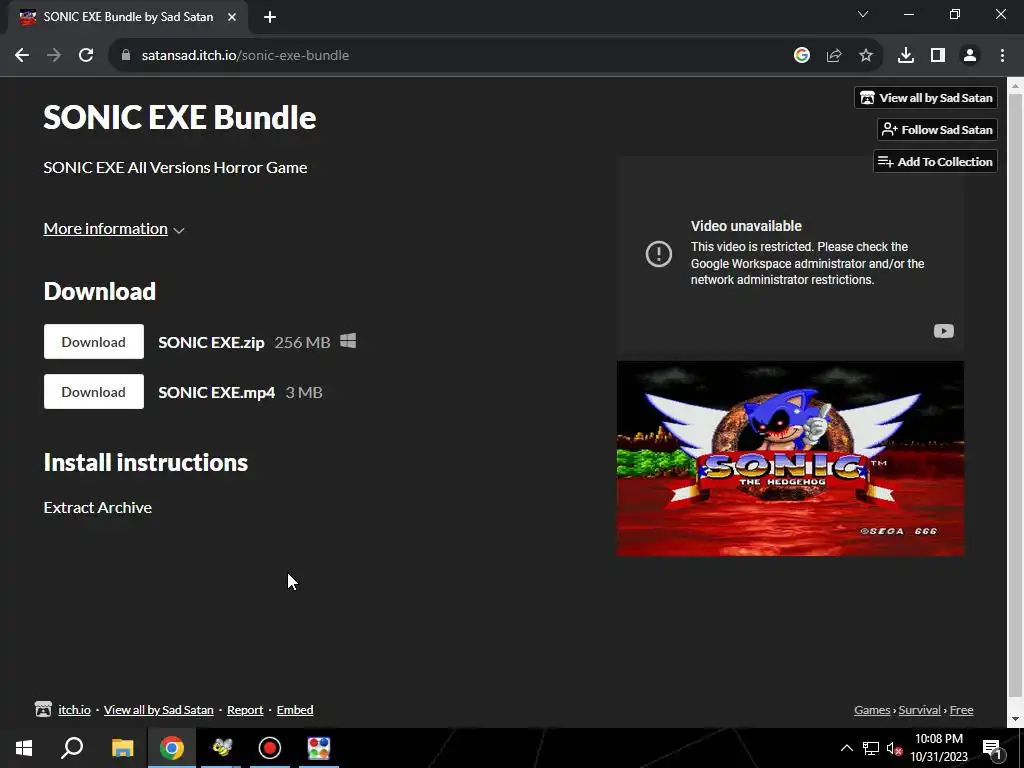
Task: Open the notification center icon
Action: click(x=992, y=748)
